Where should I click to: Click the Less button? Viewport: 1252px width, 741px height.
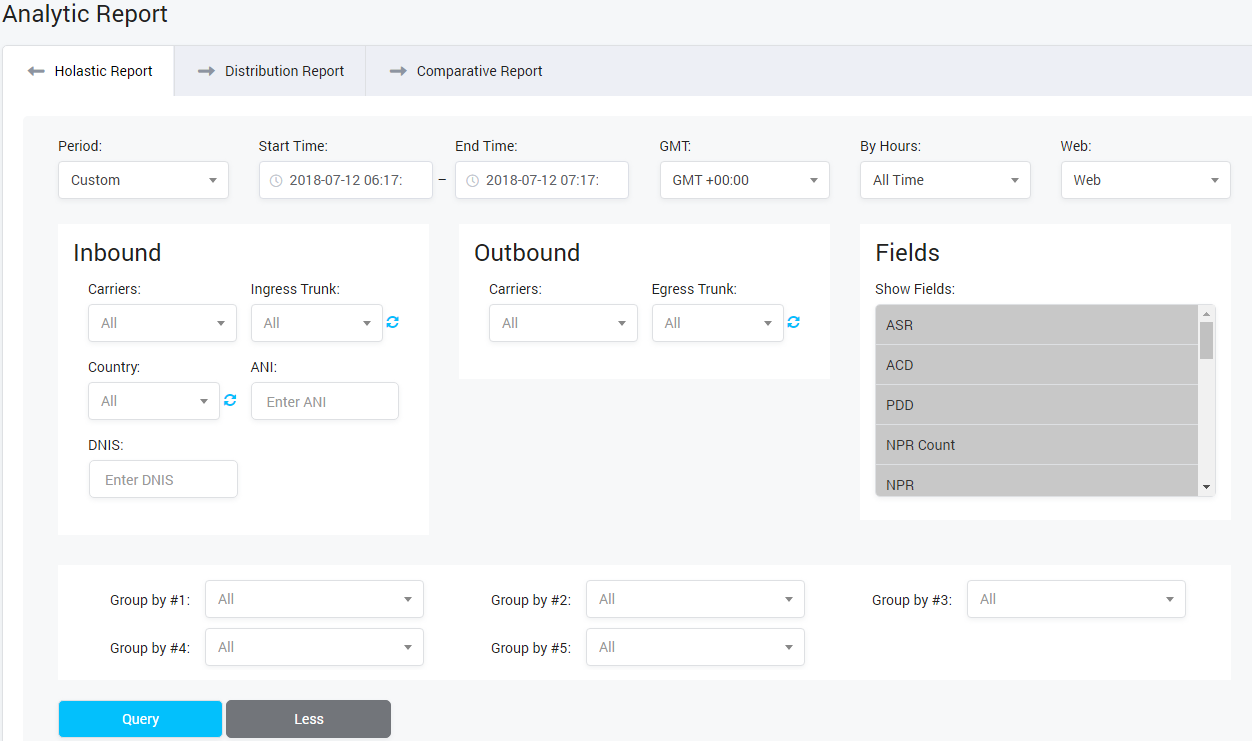click(308, 718)
